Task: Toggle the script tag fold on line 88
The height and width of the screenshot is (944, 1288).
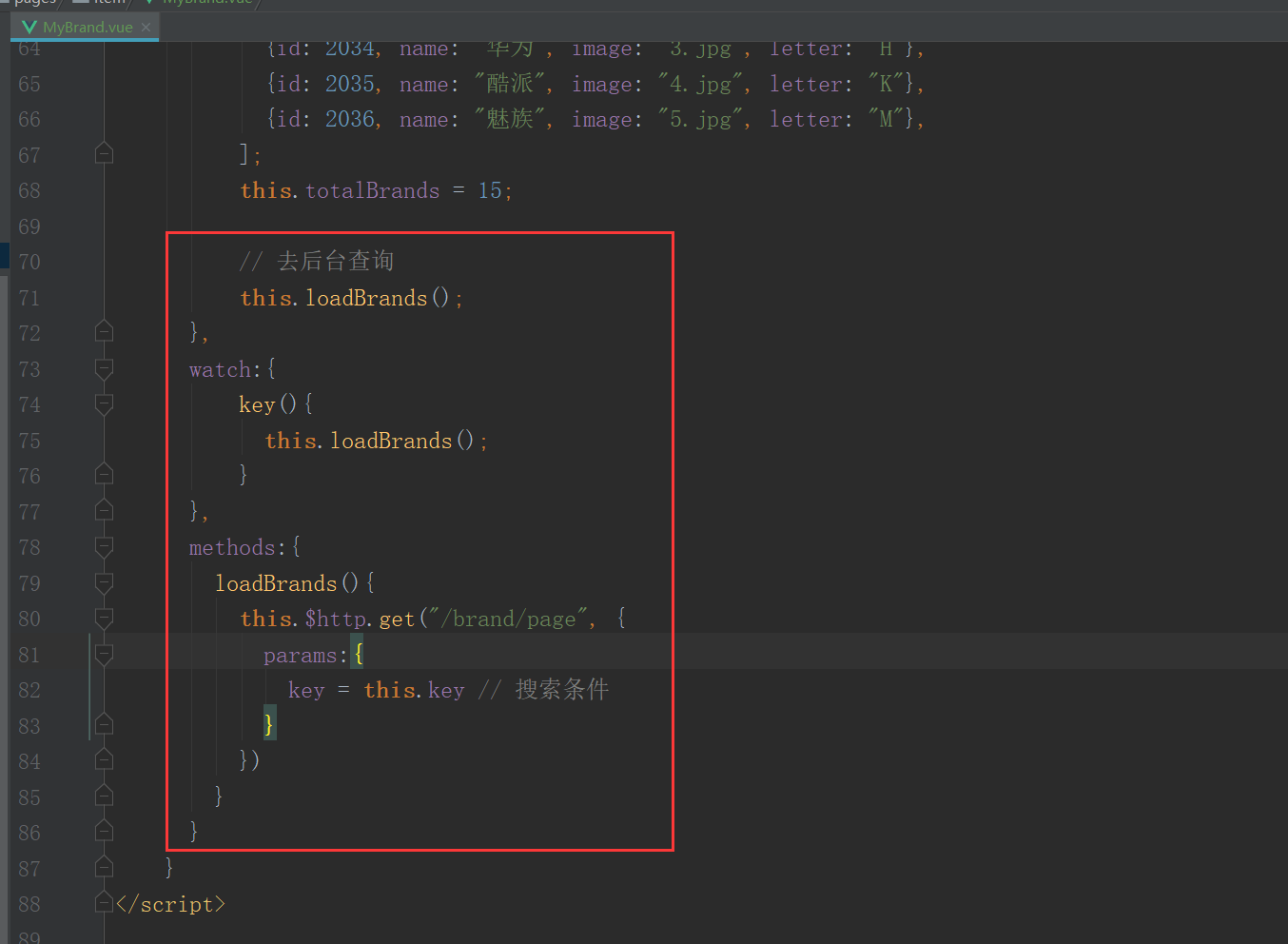Action: 105,902
